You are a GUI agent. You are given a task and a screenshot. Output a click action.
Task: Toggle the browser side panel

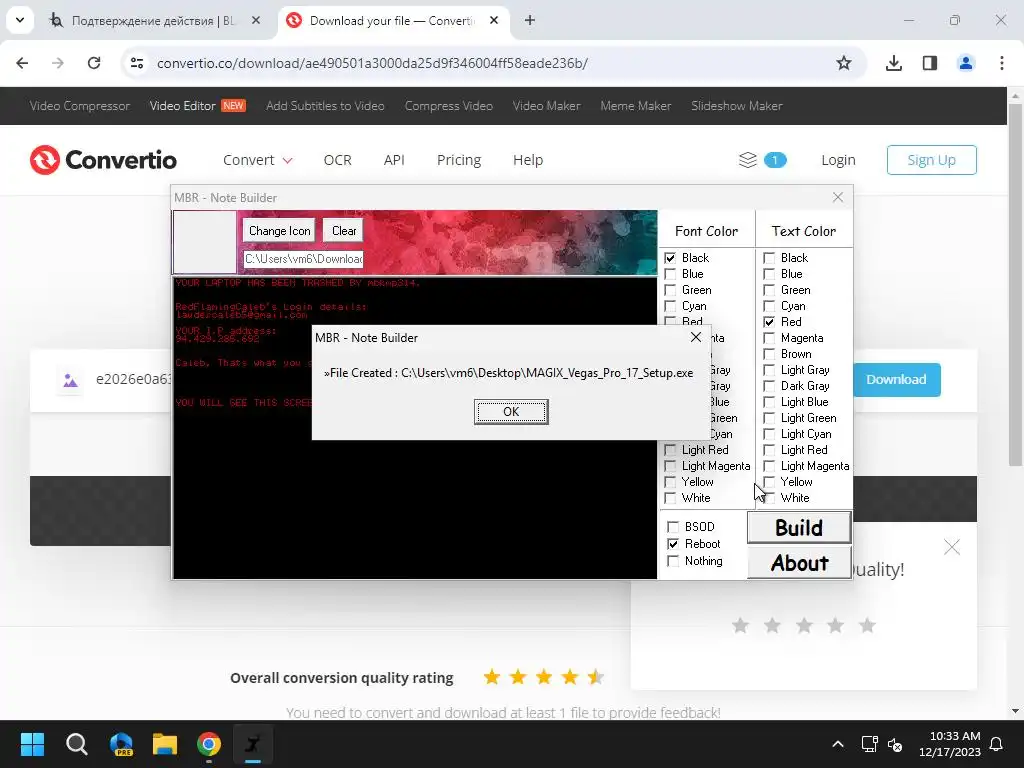[x=930, y=63]
